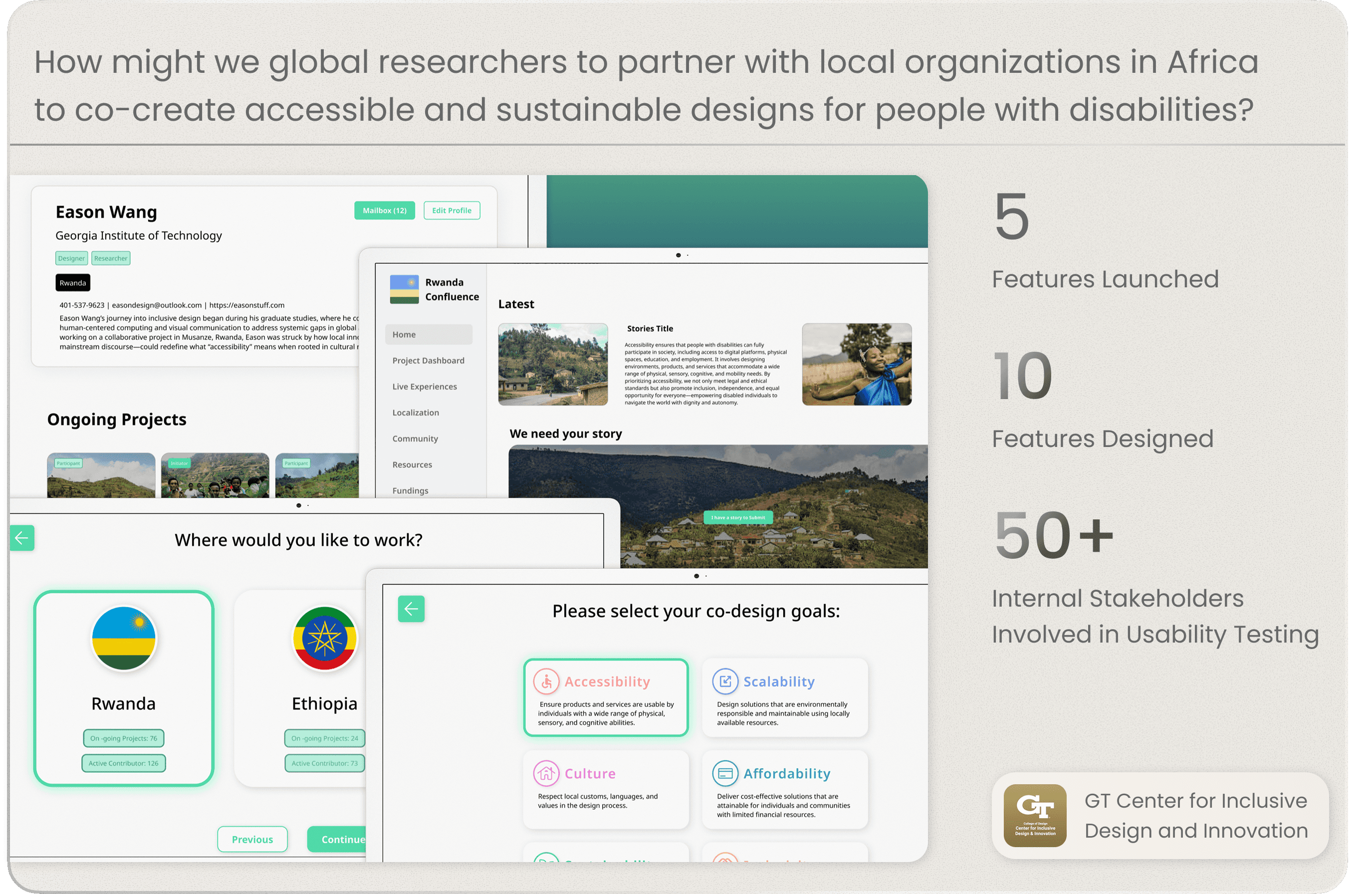Select the Scalability goal card
The height and width of the screenshot is (894, 1372).
click(785, 697)
